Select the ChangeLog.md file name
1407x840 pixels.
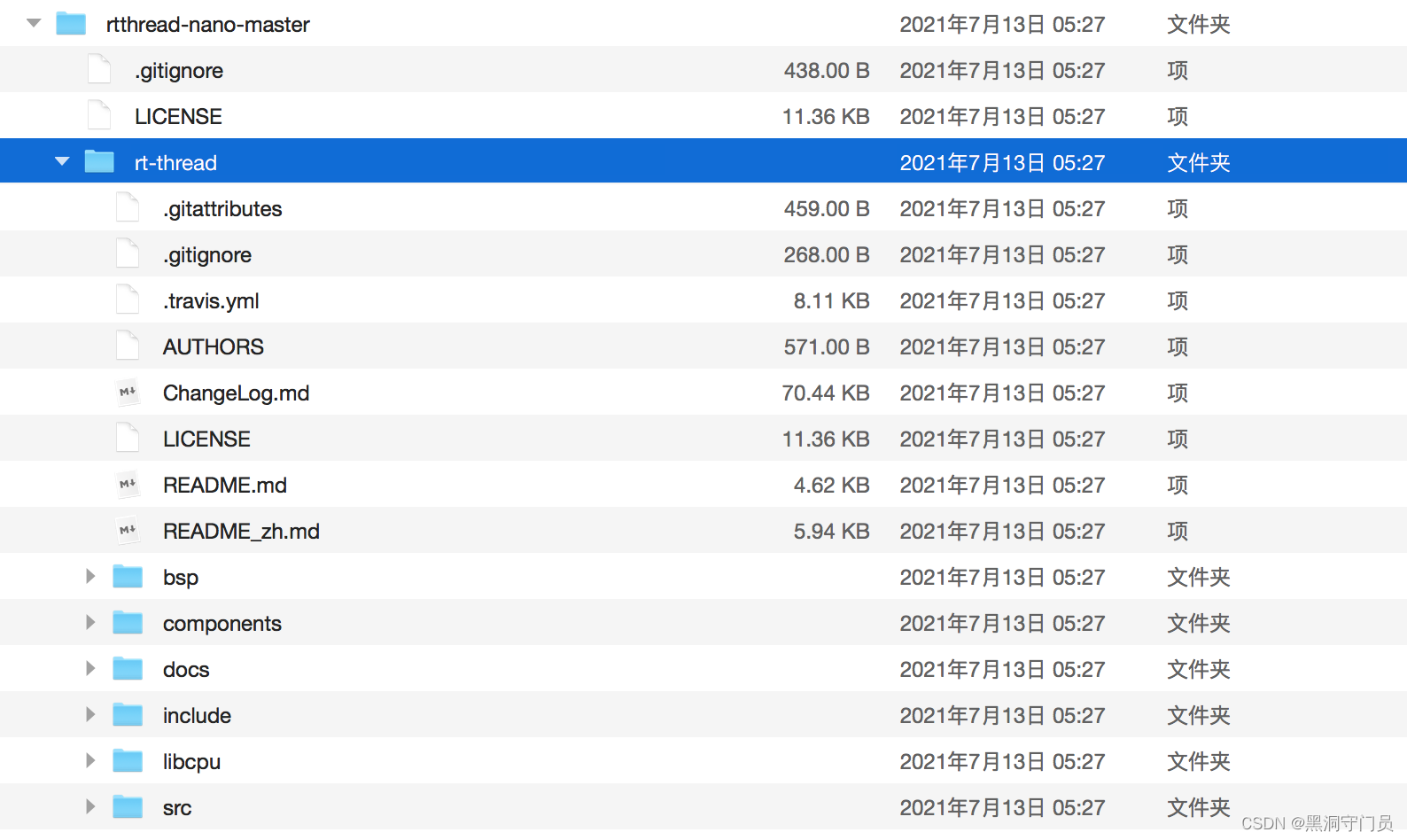tap(237, 393)
